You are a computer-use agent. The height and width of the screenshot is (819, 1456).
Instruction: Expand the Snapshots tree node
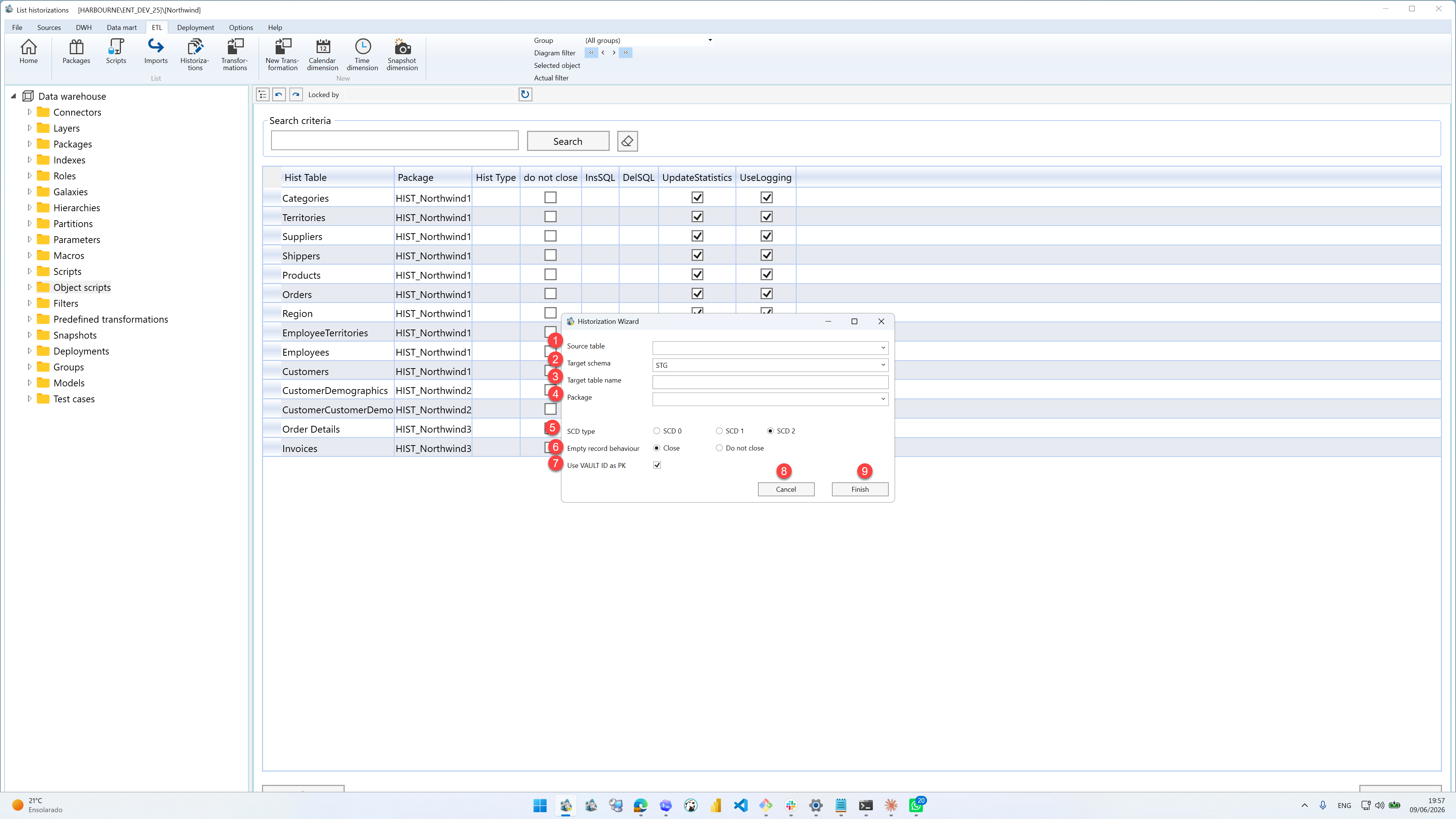30,334
